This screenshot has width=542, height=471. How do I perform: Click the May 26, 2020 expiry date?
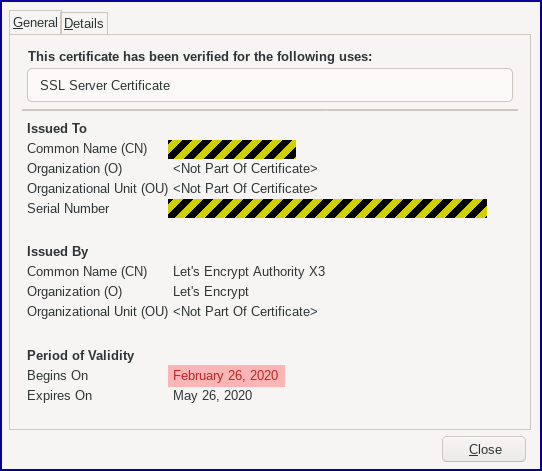pyautogui.click(x=213, y=396)
